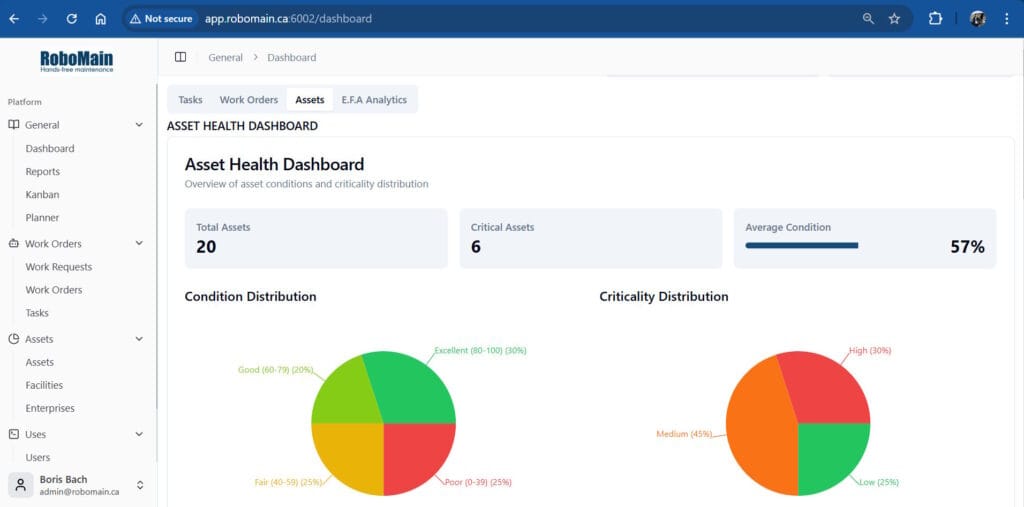Bookmark this page with star icon
1024x507 pixels.
click(894, 18)
